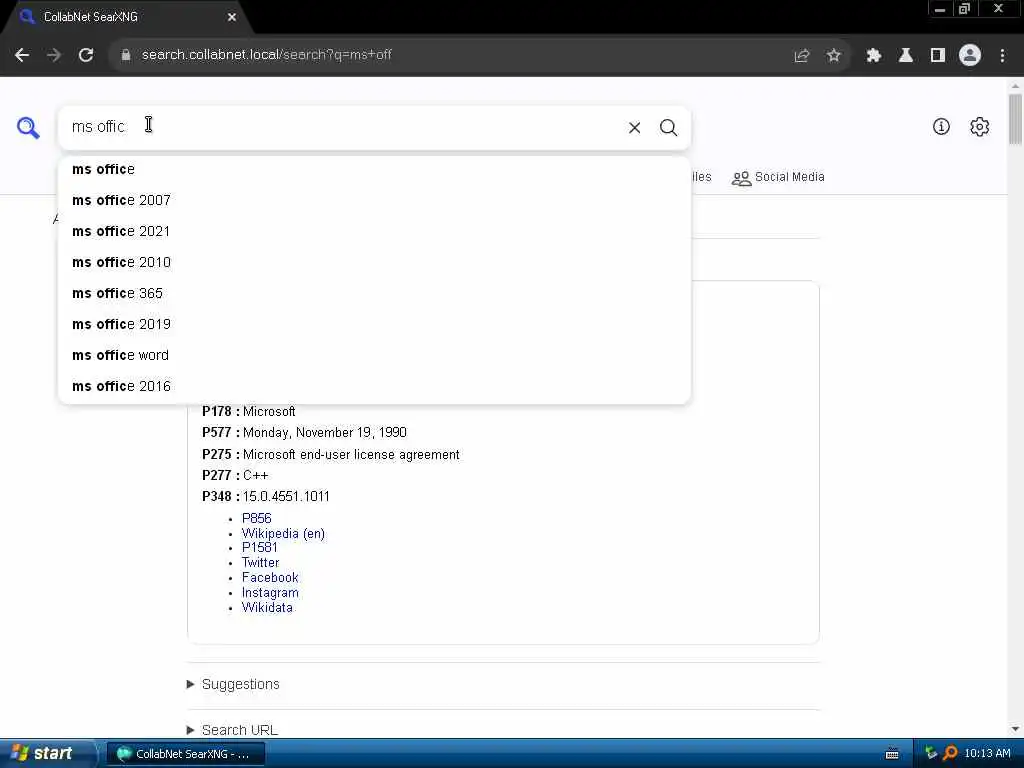Click the browser address bar URL
Viewport: 1024px width, 768px height.
point(266,55)
